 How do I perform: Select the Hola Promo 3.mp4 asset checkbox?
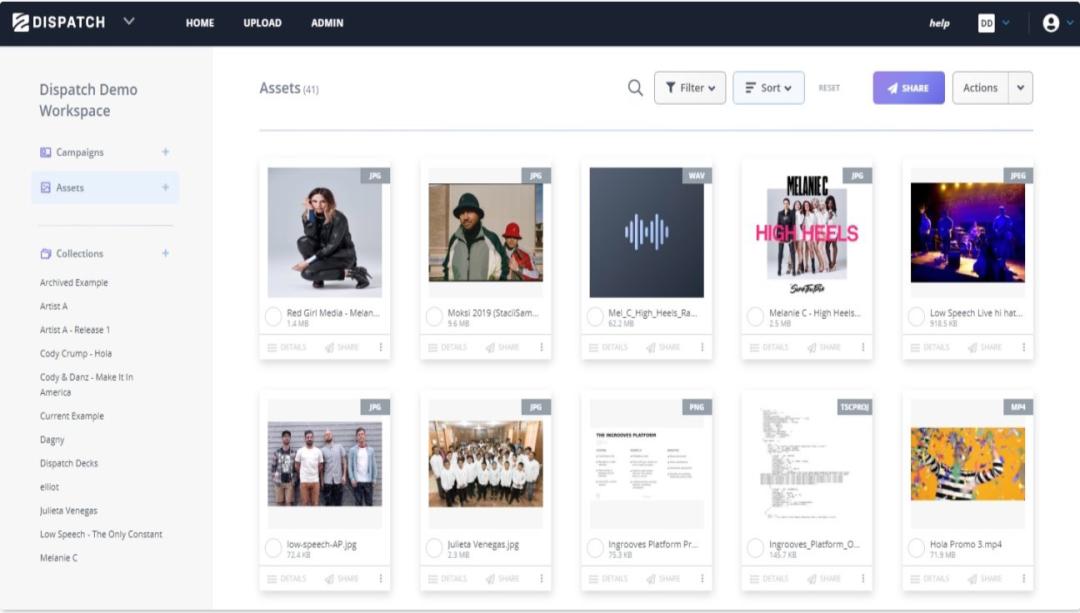tap(916, 548)
